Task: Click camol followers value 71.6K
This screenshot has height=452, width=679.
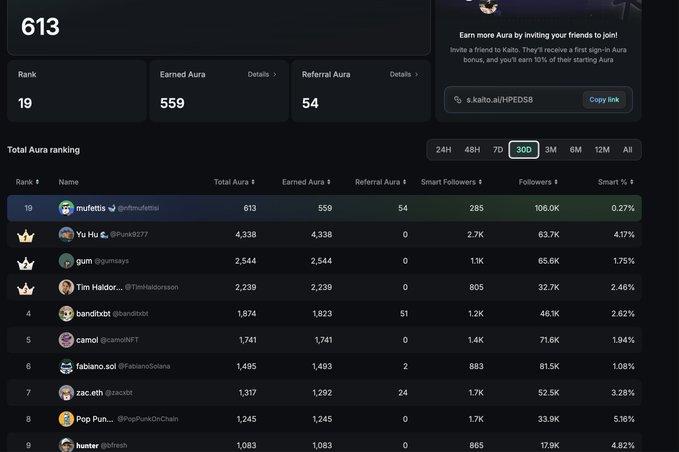Action: [x=549, y=340]
